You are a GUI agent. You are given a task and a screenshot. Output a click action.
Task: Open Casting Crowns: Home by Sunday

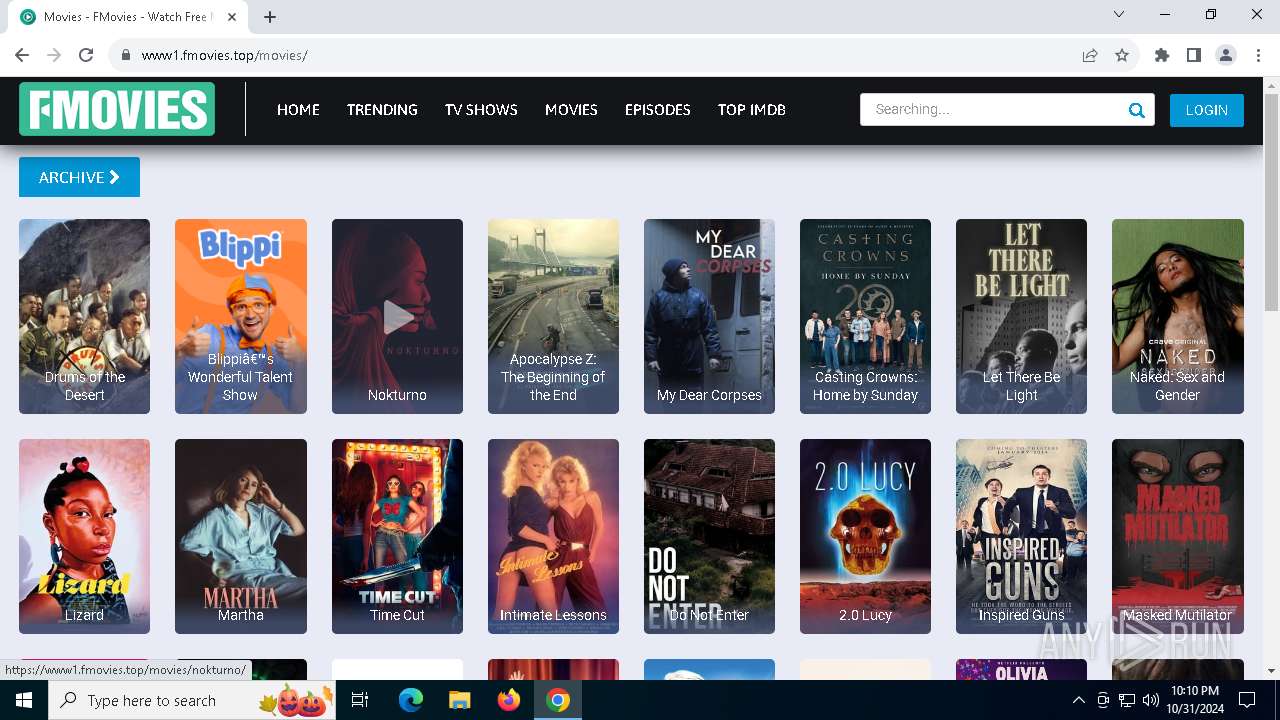pos(865,316)
